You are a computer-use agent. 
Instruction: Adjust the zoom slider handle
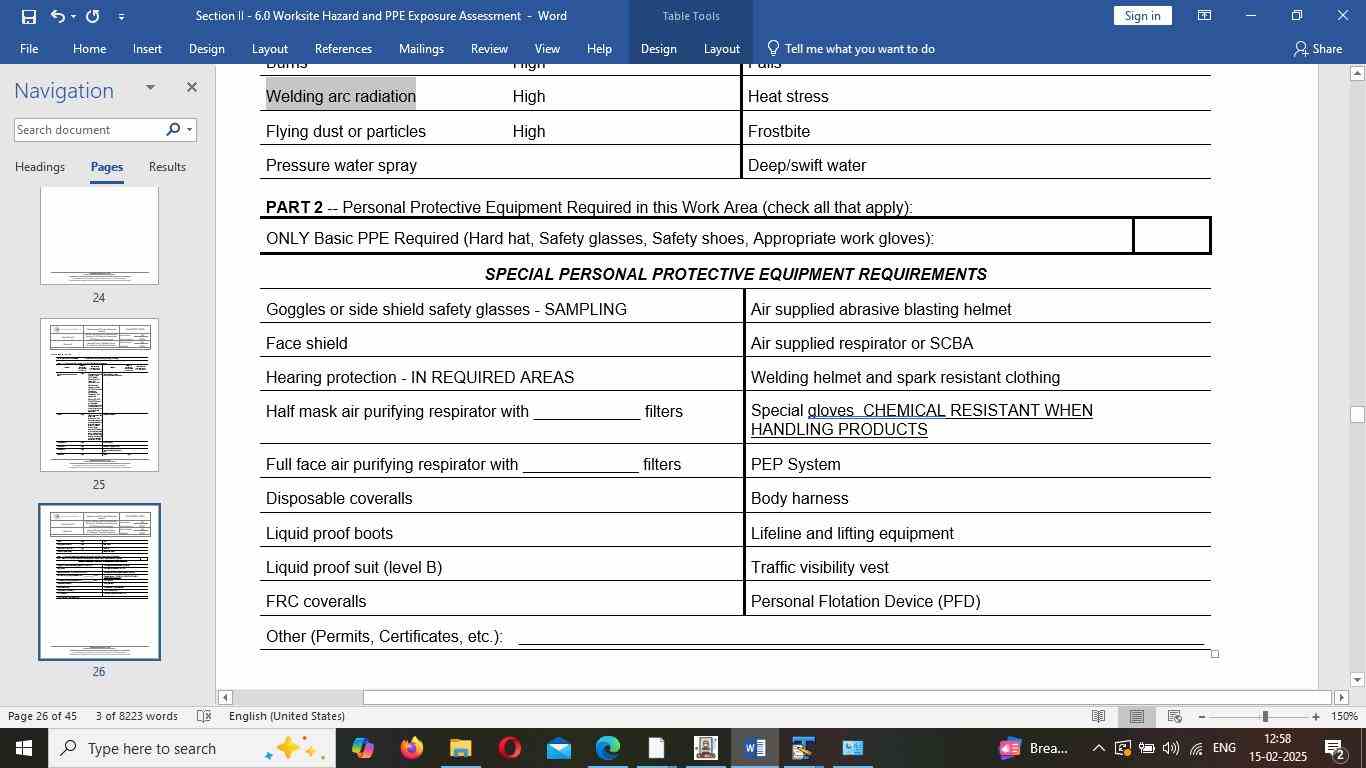(x=1265, y=716)
